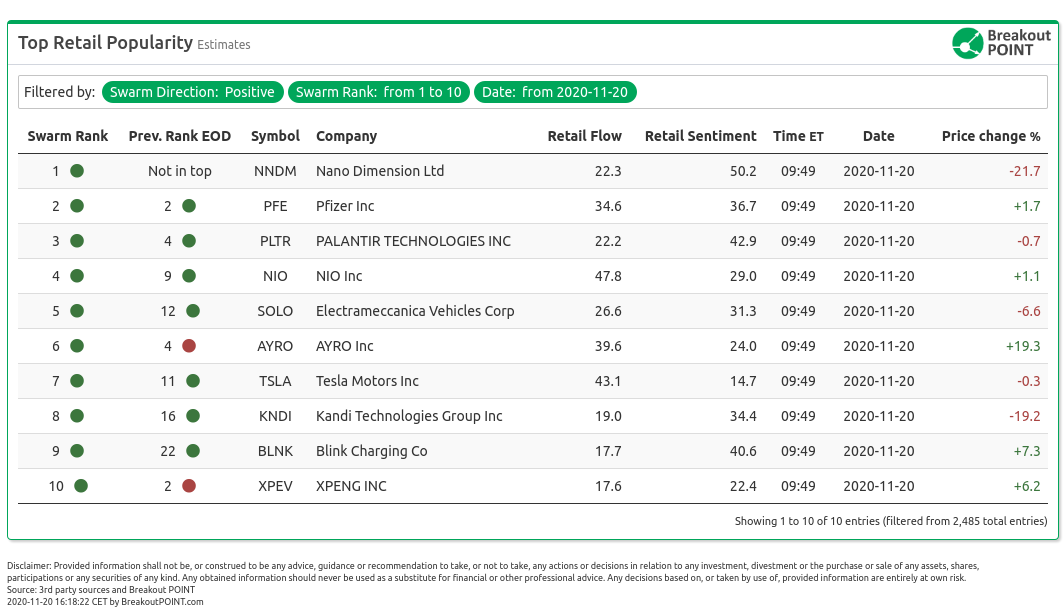Click the Not in top cell
This screenshot has width=1063, height=612.
tap(180, 171)
